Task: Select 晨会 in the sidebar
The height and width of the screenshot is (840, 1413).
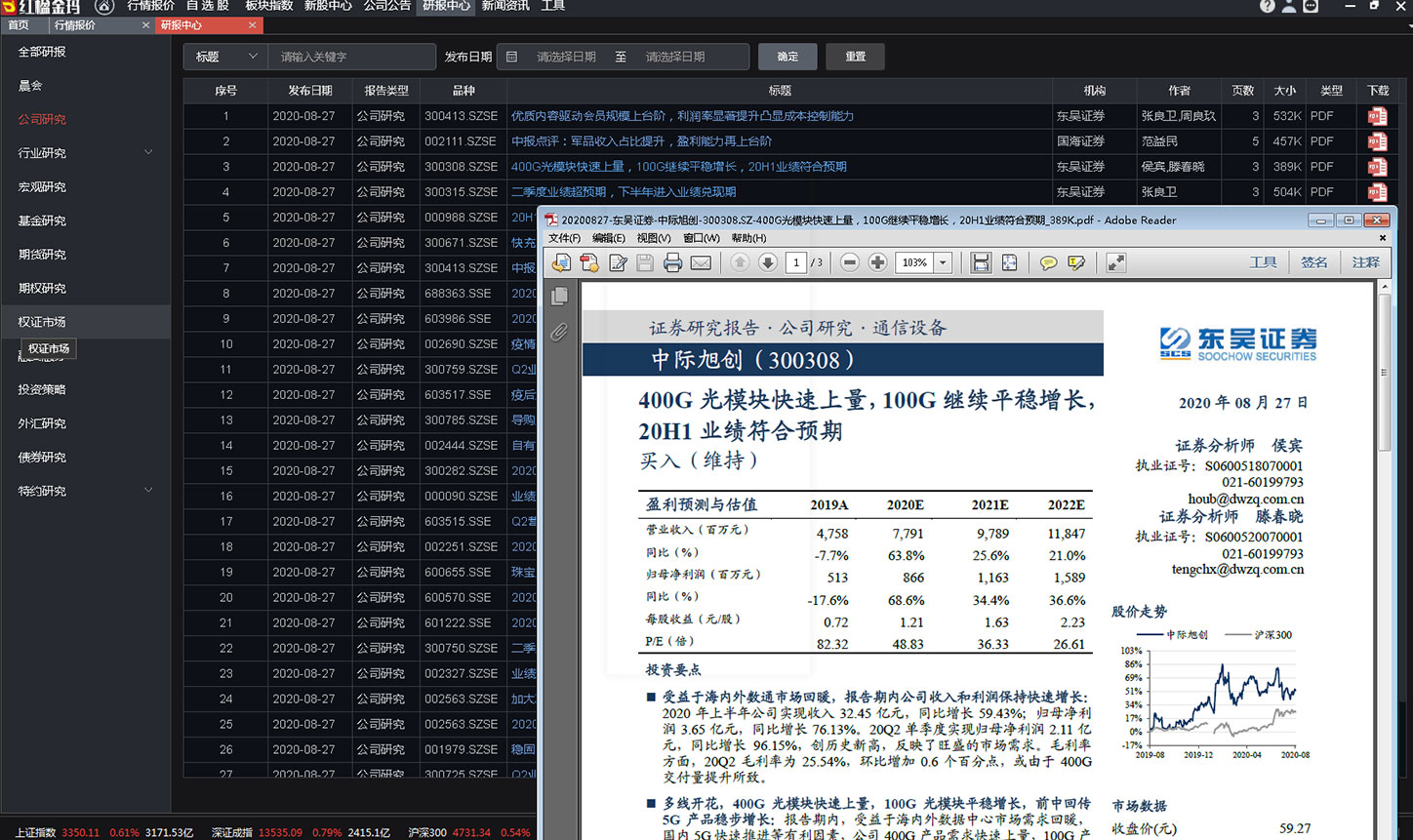Action: click(30, 86)
